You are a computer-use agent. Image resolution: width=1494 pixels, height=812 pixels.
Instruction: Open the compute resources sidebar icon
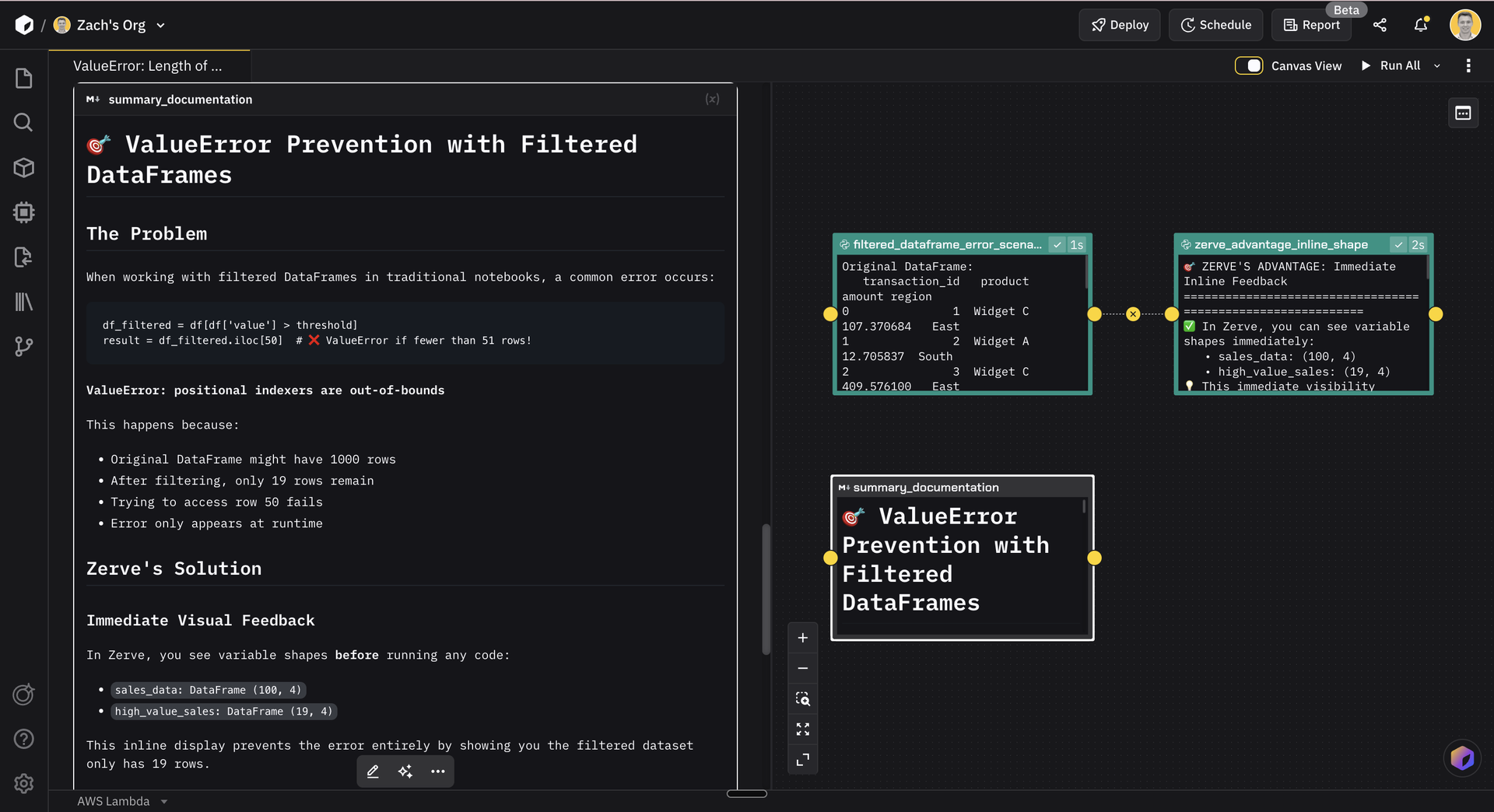pos(23,212)
